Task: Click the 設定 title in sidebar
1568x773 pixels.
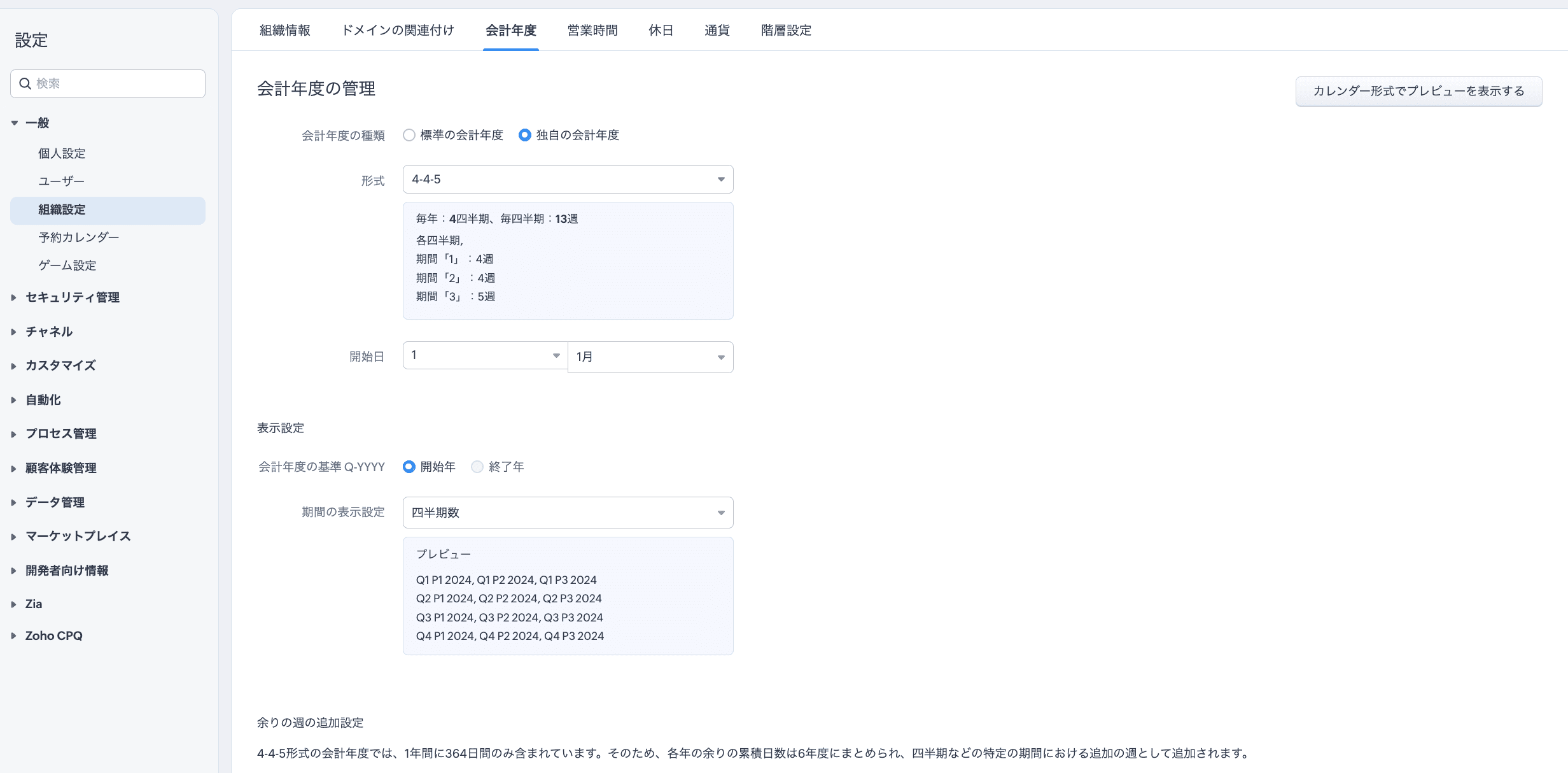Action: [31, 40]
